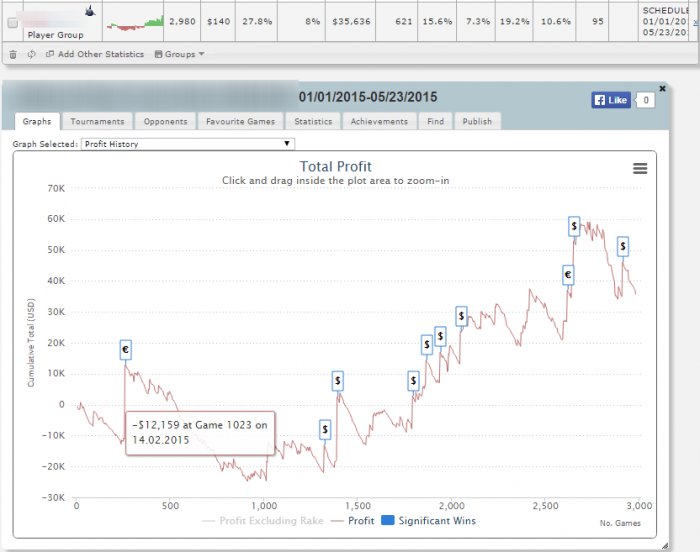Select the Achievements tab
The height and width of the screenshot is (552, 700).
point(379,121)
